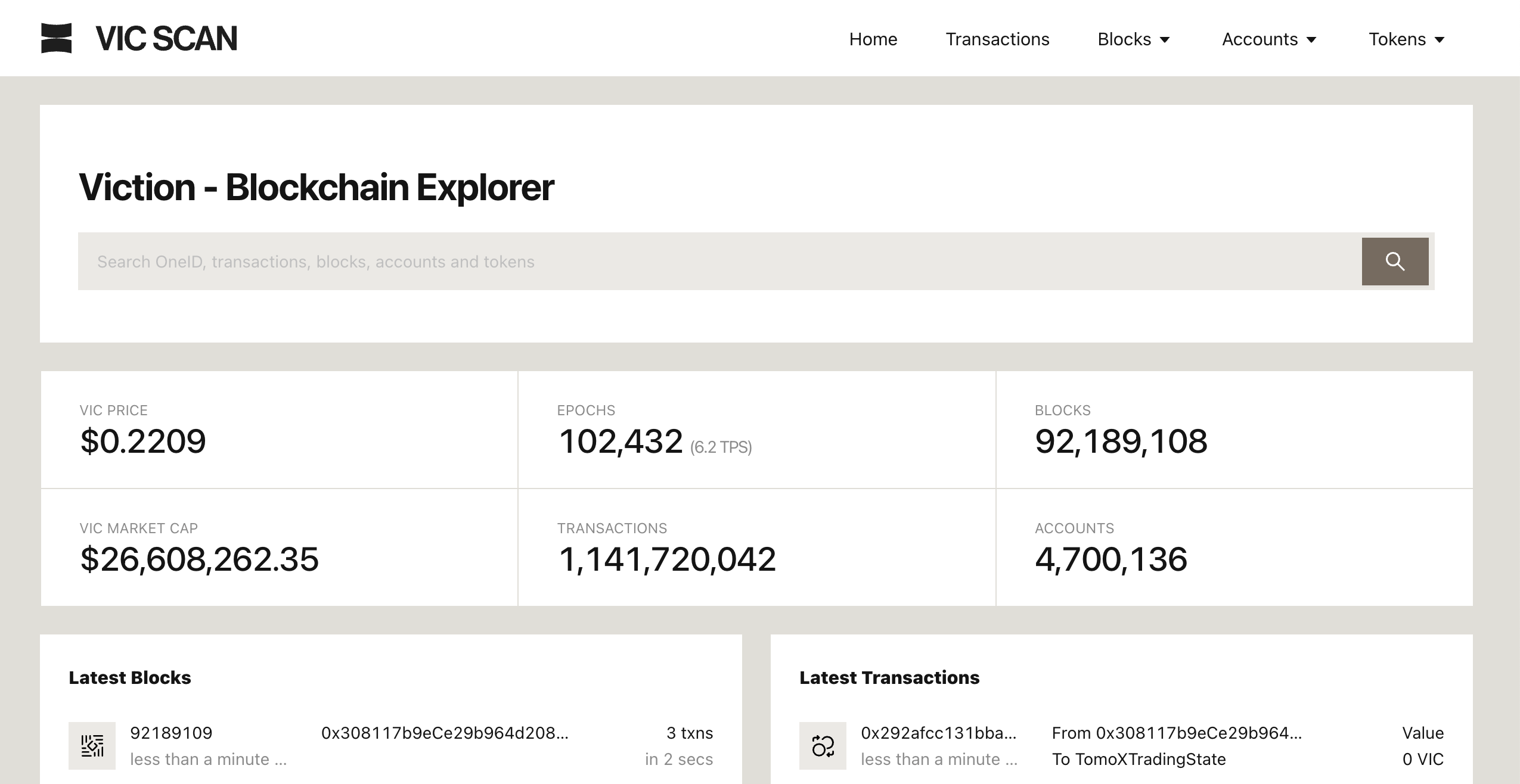
Task: Open the TomoXTradingState recipient link
Action: click(1152, 759)
